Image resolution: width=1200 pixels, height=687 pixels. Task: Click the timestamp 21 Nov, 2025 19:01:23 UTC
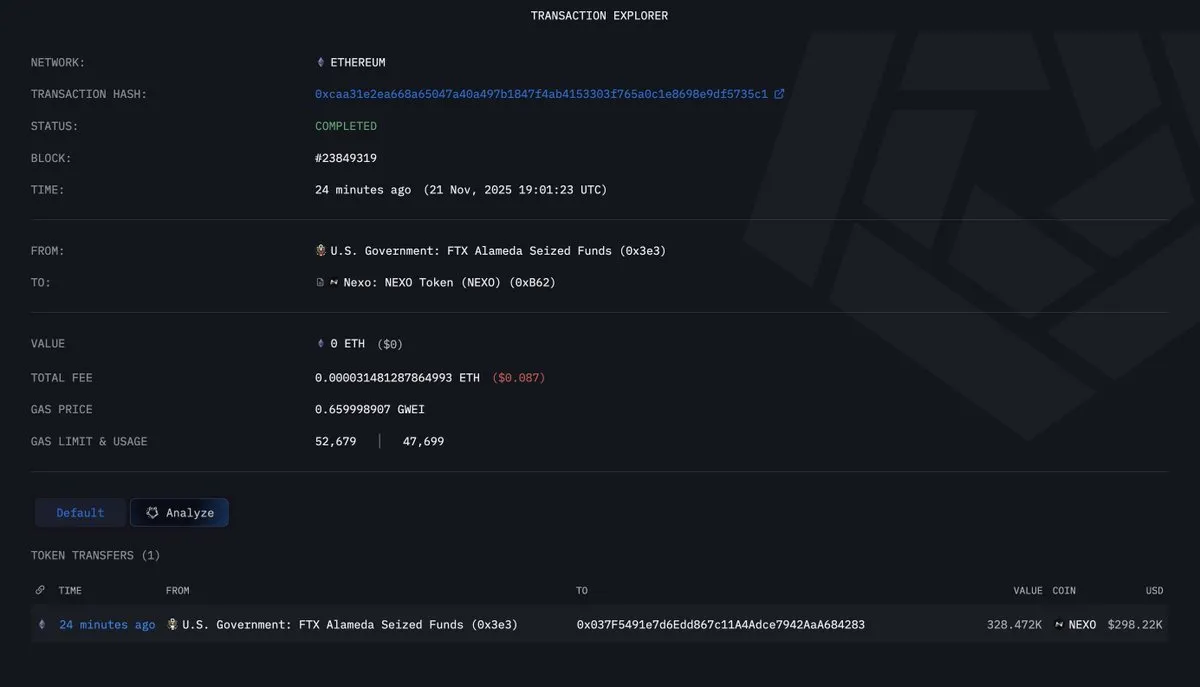click(515, 190)
